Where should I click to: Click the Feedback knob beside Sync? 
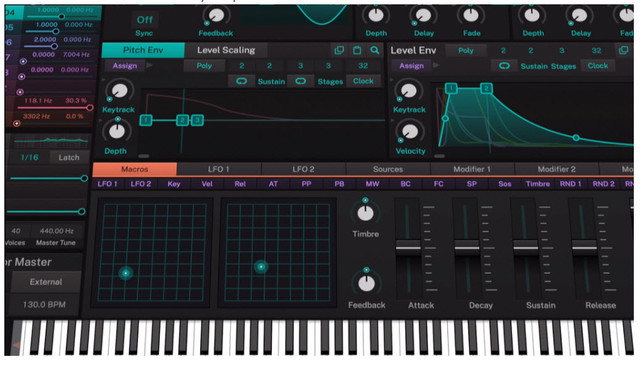pyautogui.click(x=216, y=16)
